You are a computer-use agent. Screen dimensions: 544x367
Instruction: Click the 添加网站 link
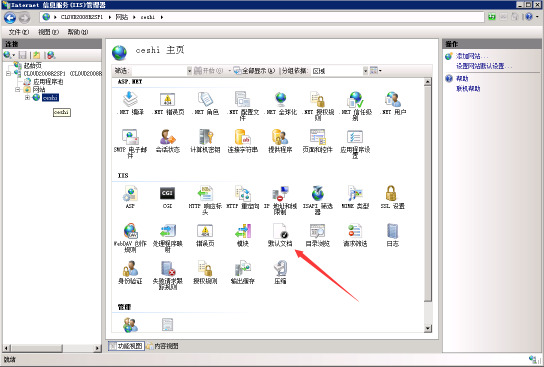point(472,56)
